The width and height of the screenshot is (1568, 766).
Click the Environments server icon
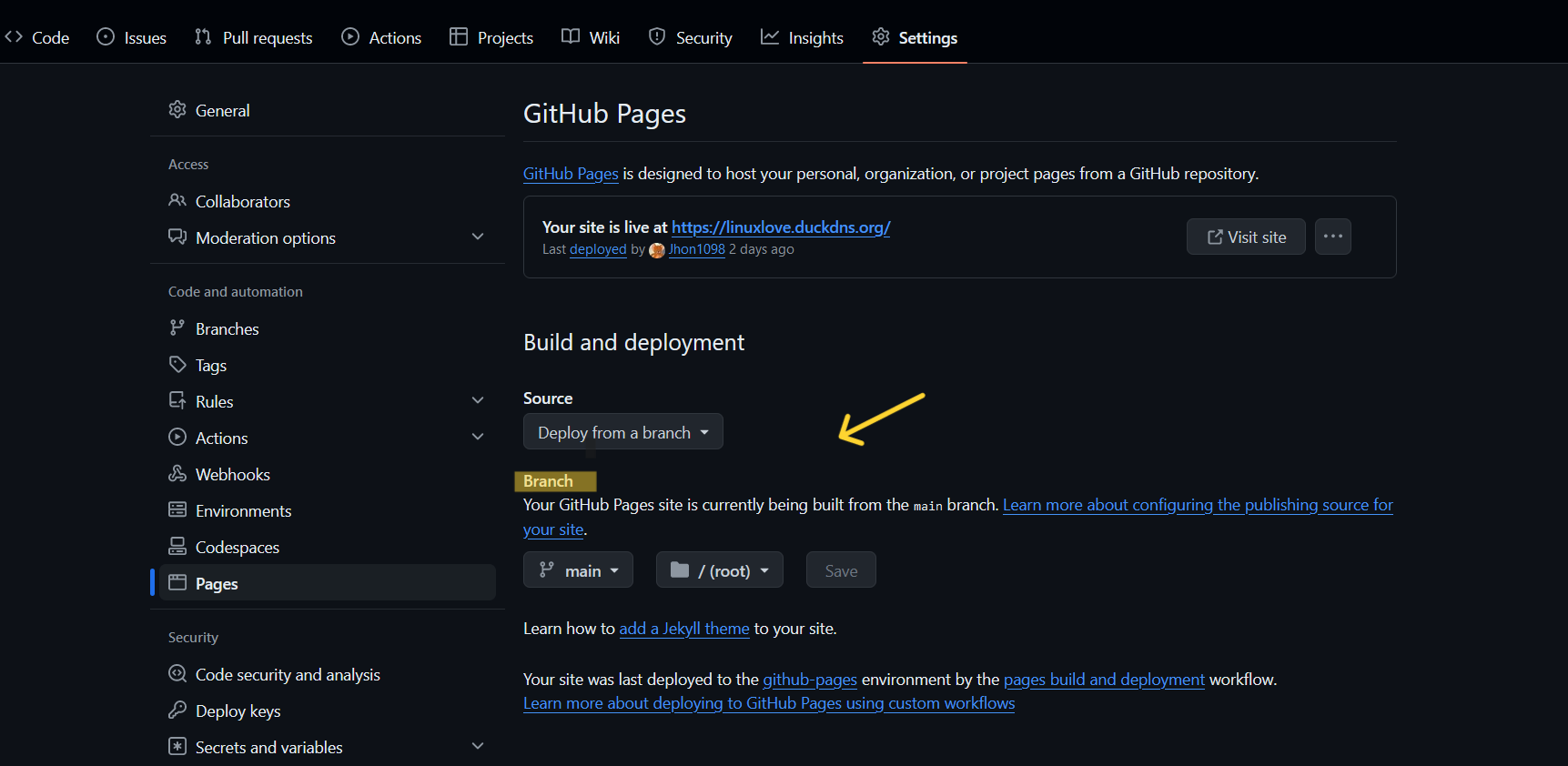[177, 509]
